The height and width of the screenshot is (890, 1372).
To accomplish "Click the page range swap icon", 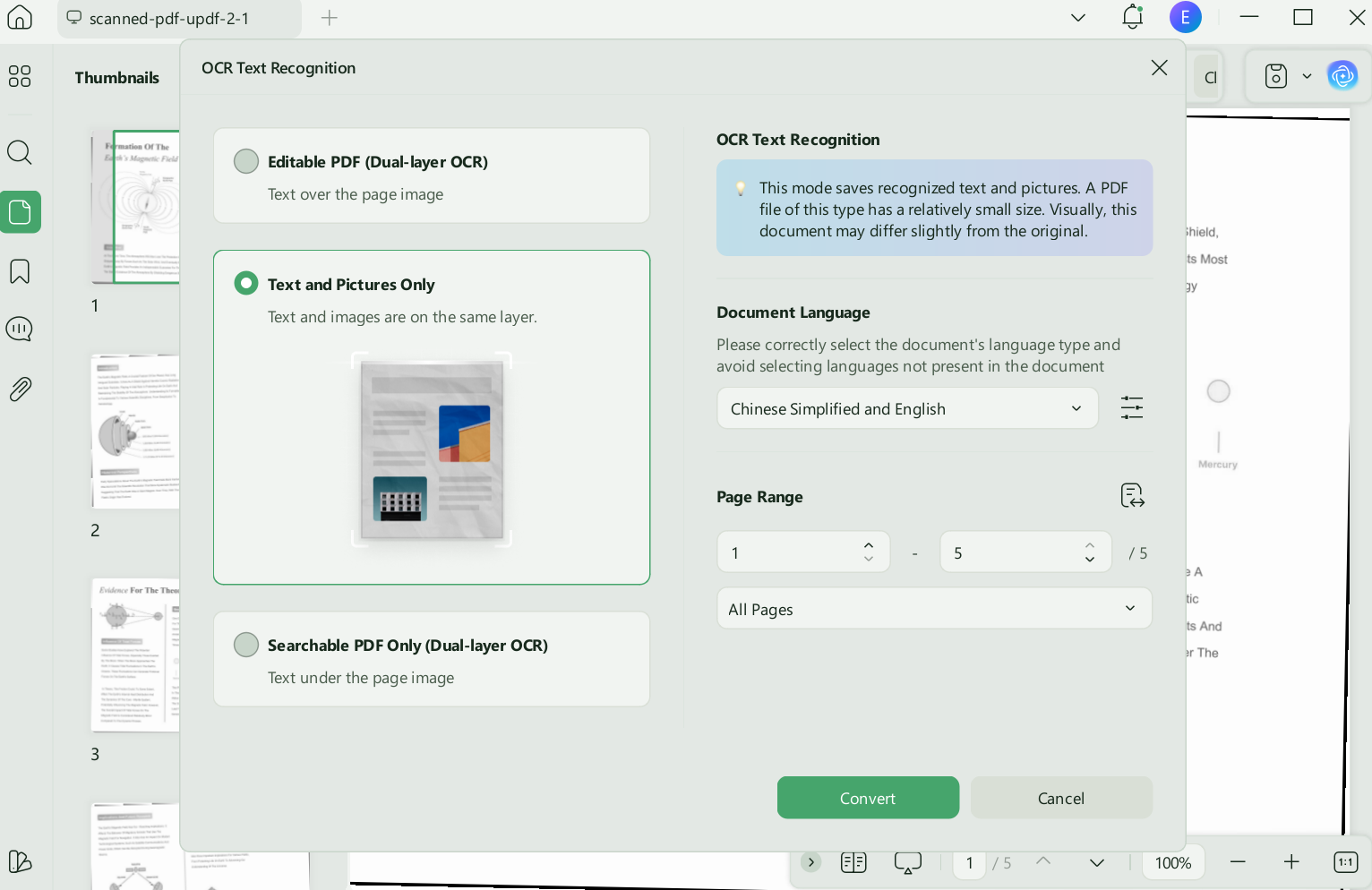I will pyautogui.click(x=1133, y=495).
